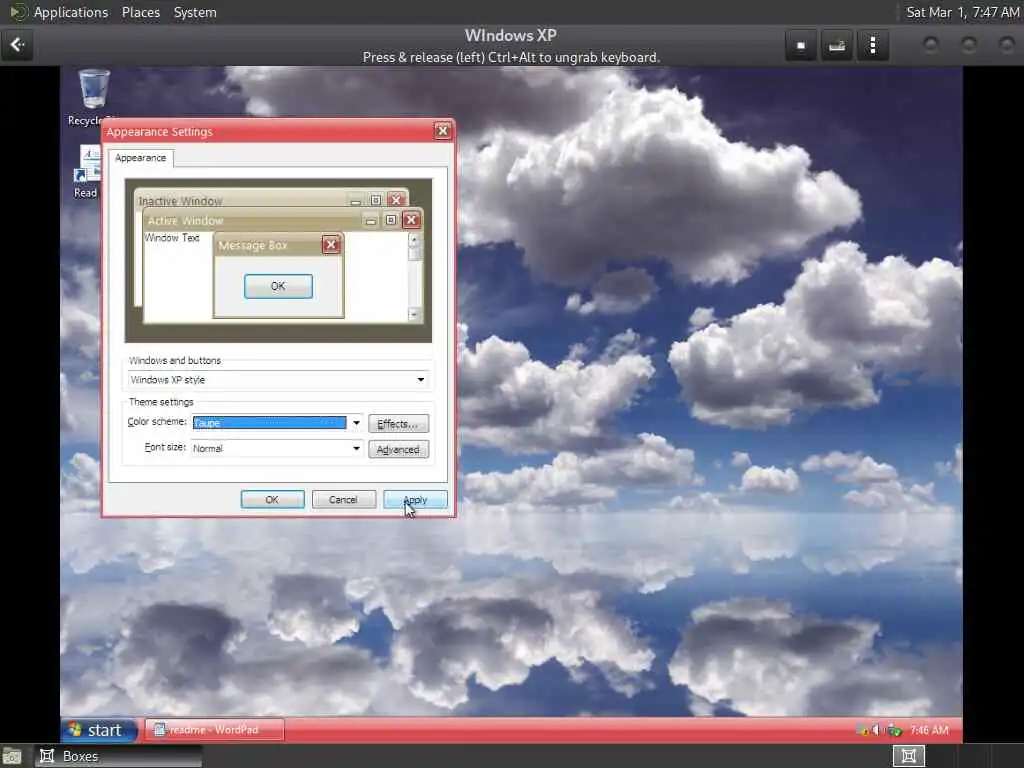Click the preview window scrollbar up arrow
The image size is (1024, 768).
(414, 239)
